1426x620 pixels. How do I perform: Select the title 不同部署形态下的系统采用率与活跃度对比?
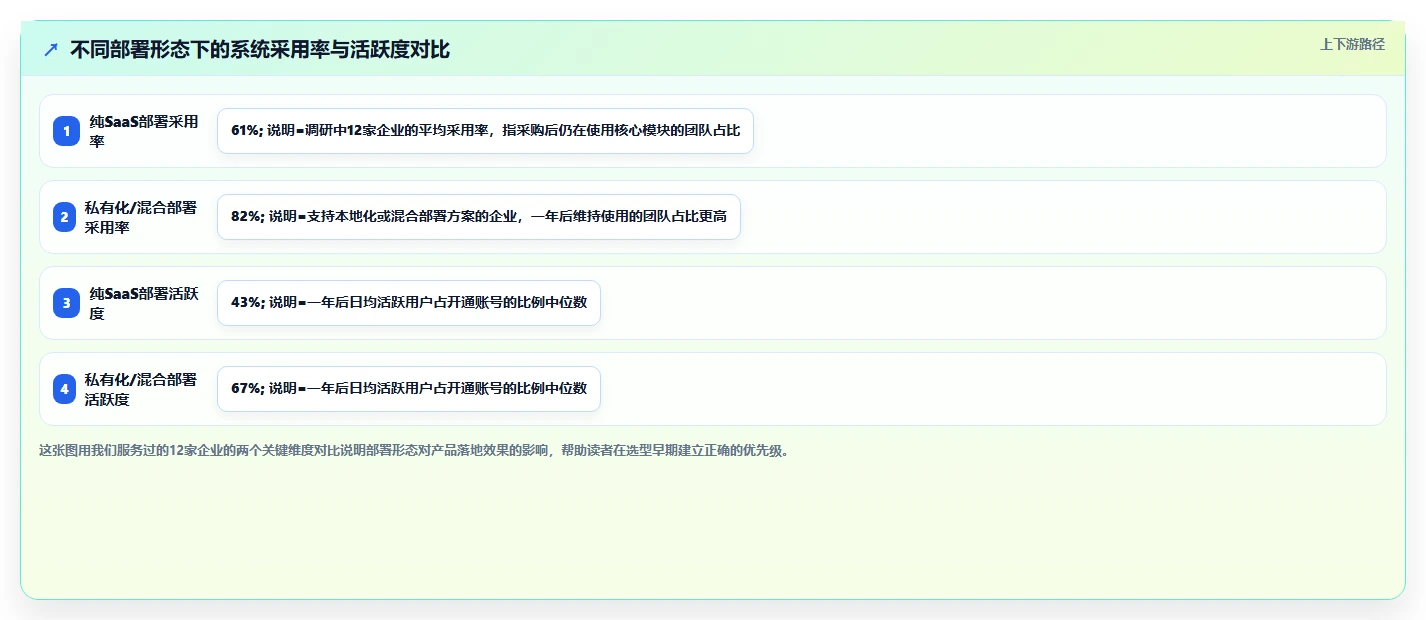[x=260, y=50]
